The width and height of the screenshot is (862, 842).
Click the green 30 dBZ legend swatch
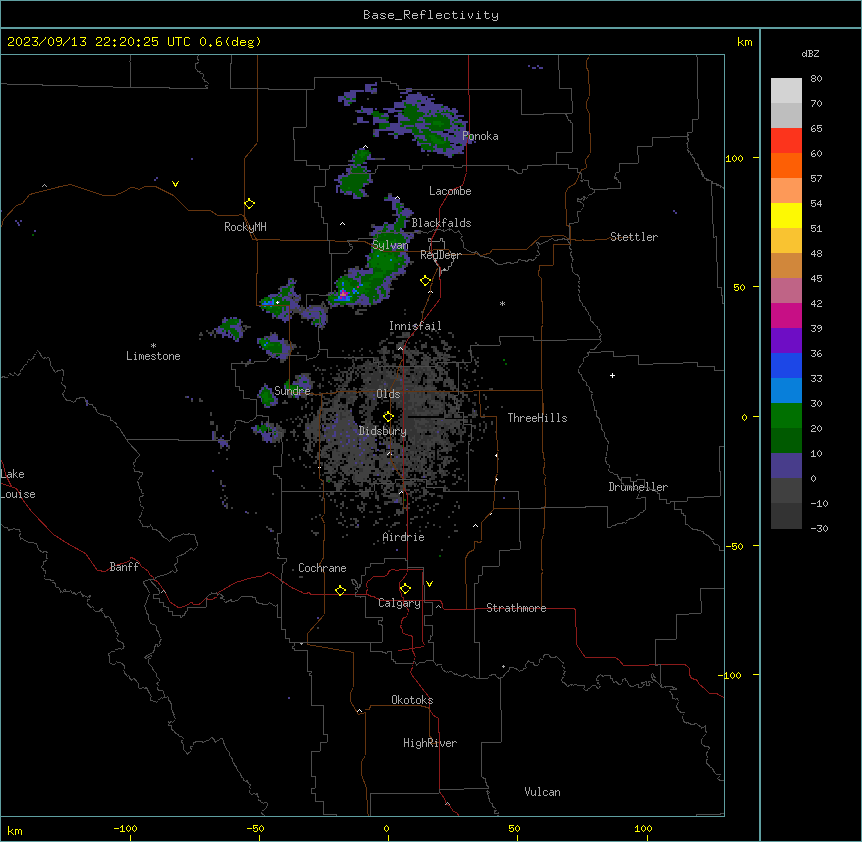pos(786,416)
